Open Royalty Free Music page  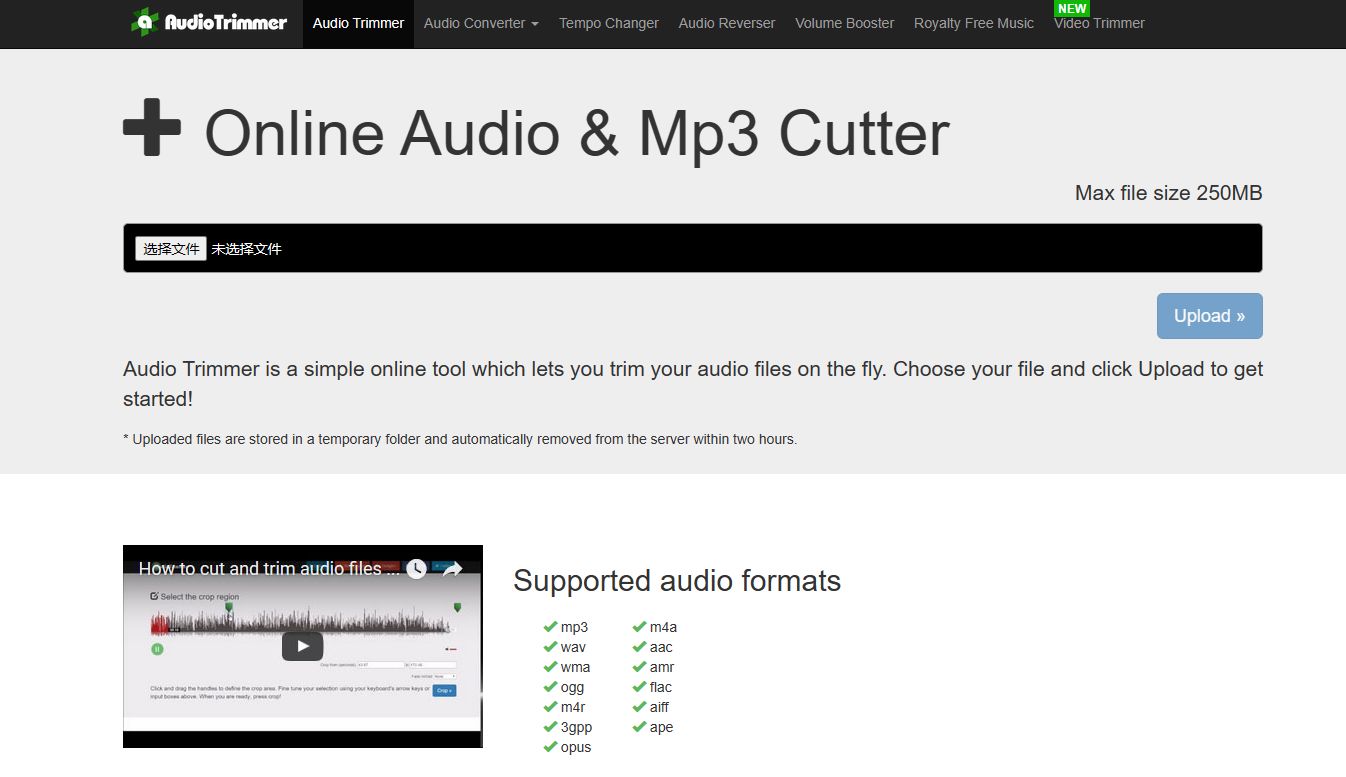pos(974,23)
